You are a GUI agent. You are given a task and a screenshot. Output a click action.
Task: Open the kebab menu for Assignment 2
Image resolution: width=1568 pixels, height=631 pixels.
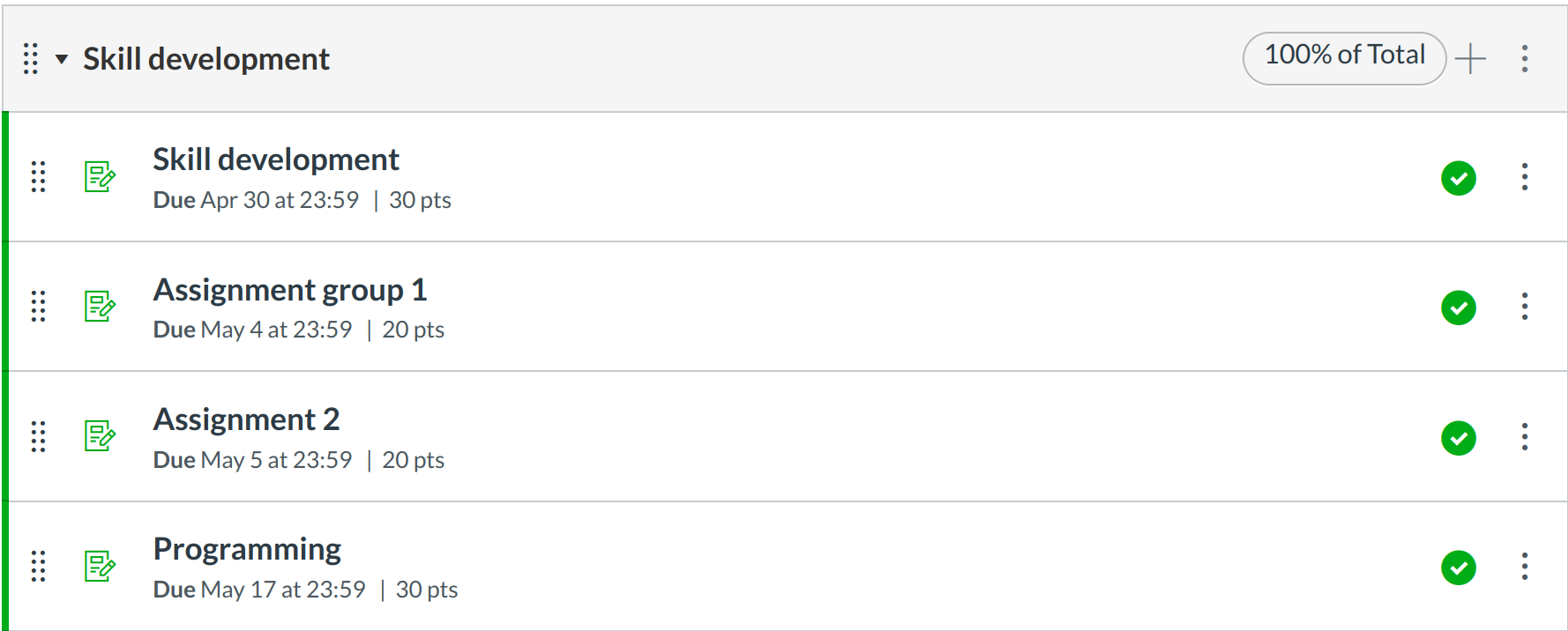(x=1525, y=437)
